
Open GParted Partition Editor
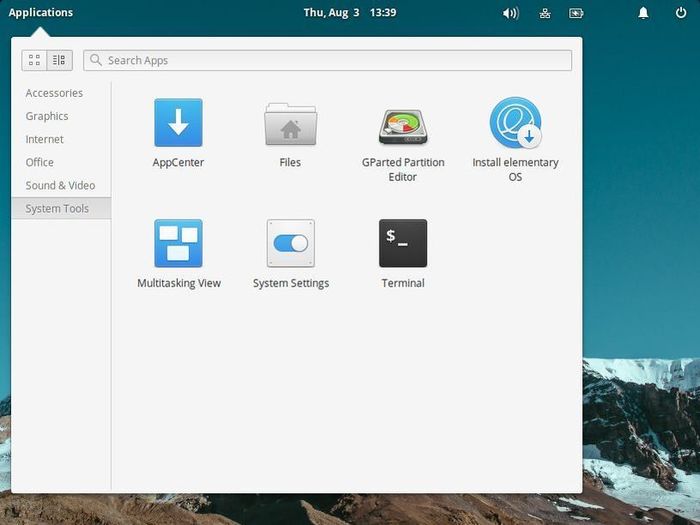(403, 125)
